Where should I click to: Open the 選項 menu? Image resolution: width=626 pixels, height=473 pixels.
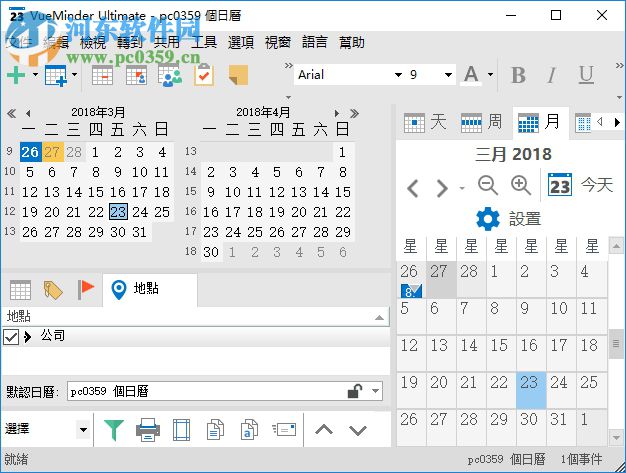click(x=241, y=42)
